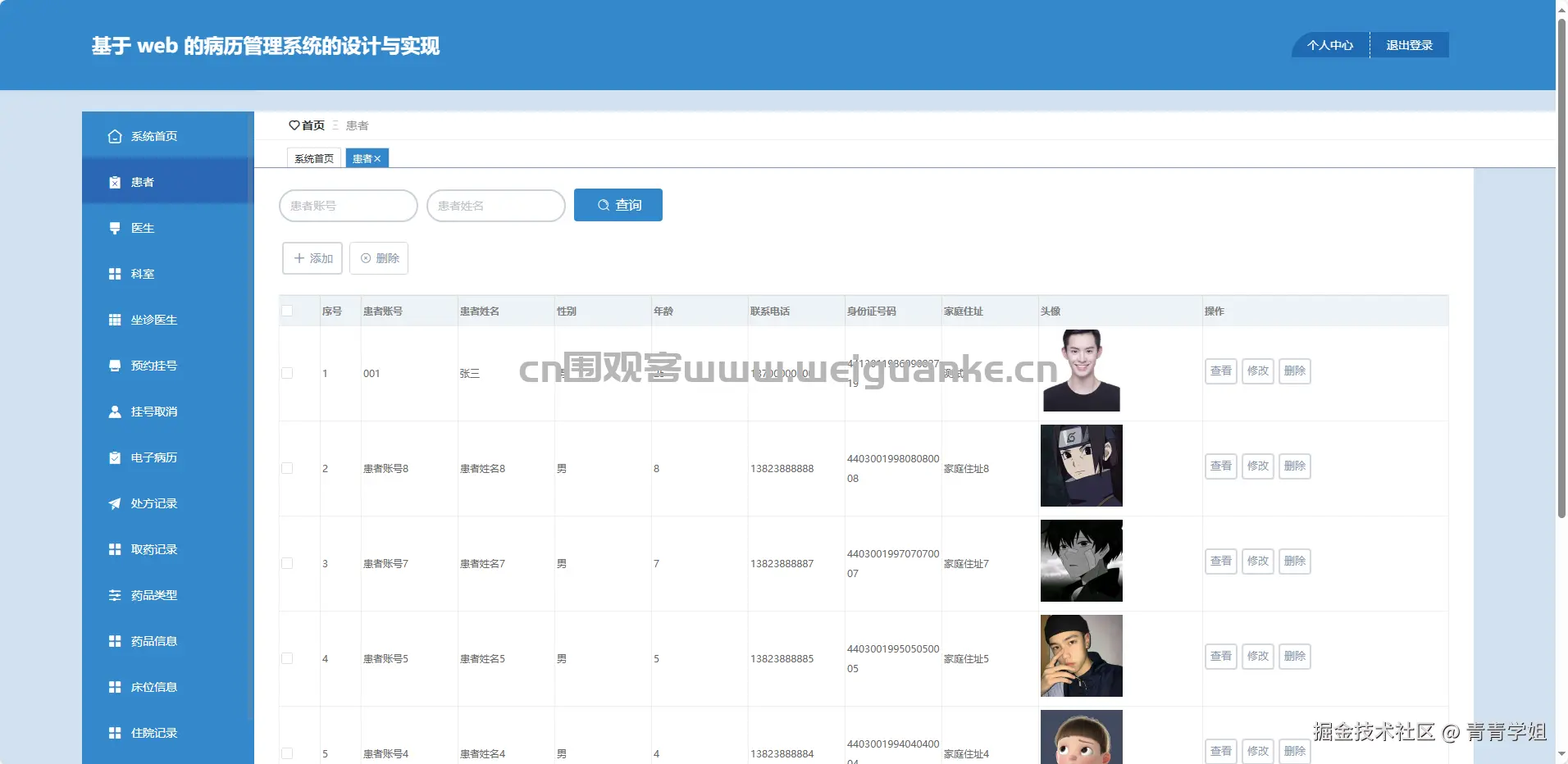Focus the 患者姓名 search field
The height and width of the screenshot is (764, 1568).
pyautogui.click(x=496, y=206)
